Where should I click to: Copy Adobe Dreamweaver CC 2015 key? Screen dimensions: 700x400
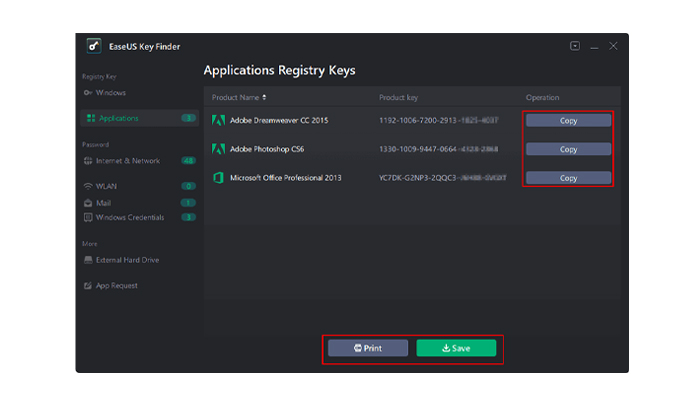click(x=568, y=121)
